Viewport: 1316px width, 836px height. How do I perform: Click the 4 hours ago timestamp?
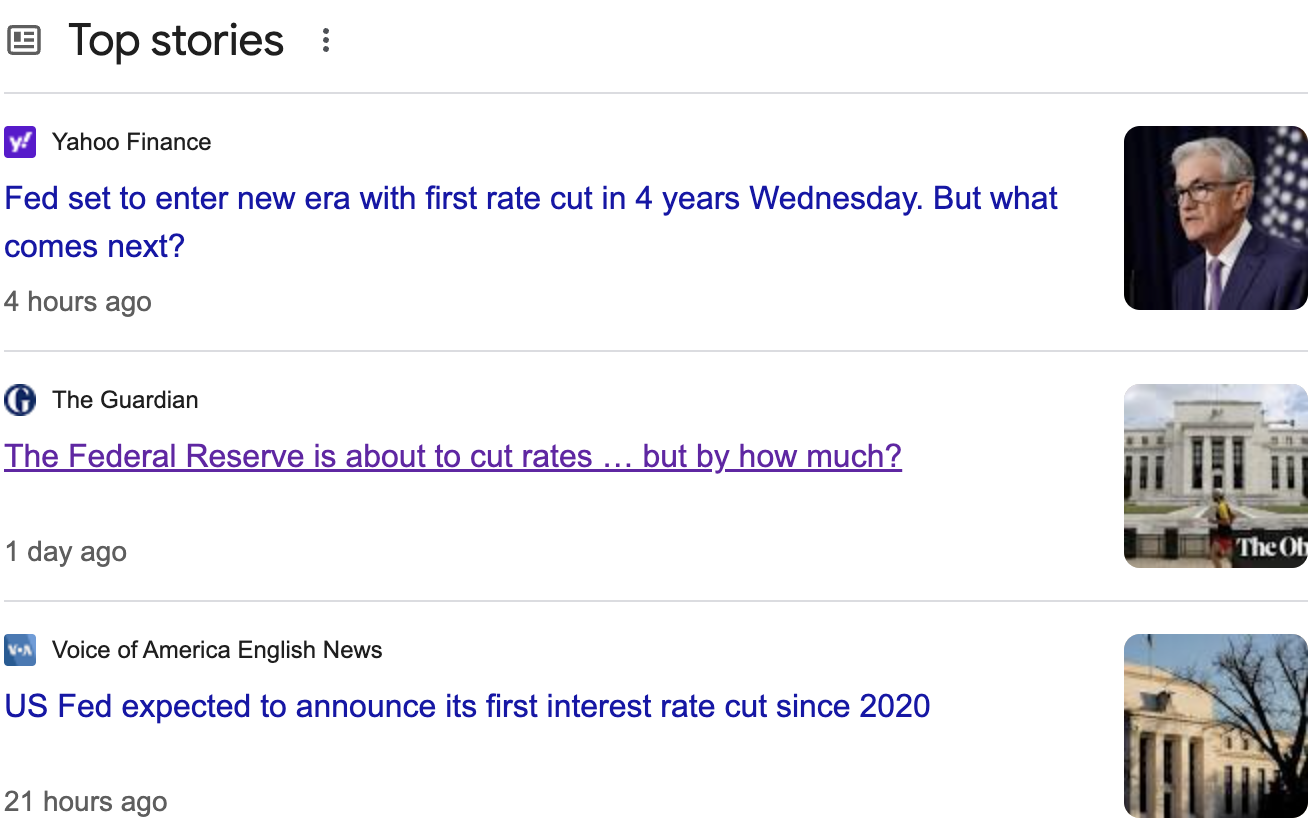(78, 302)
